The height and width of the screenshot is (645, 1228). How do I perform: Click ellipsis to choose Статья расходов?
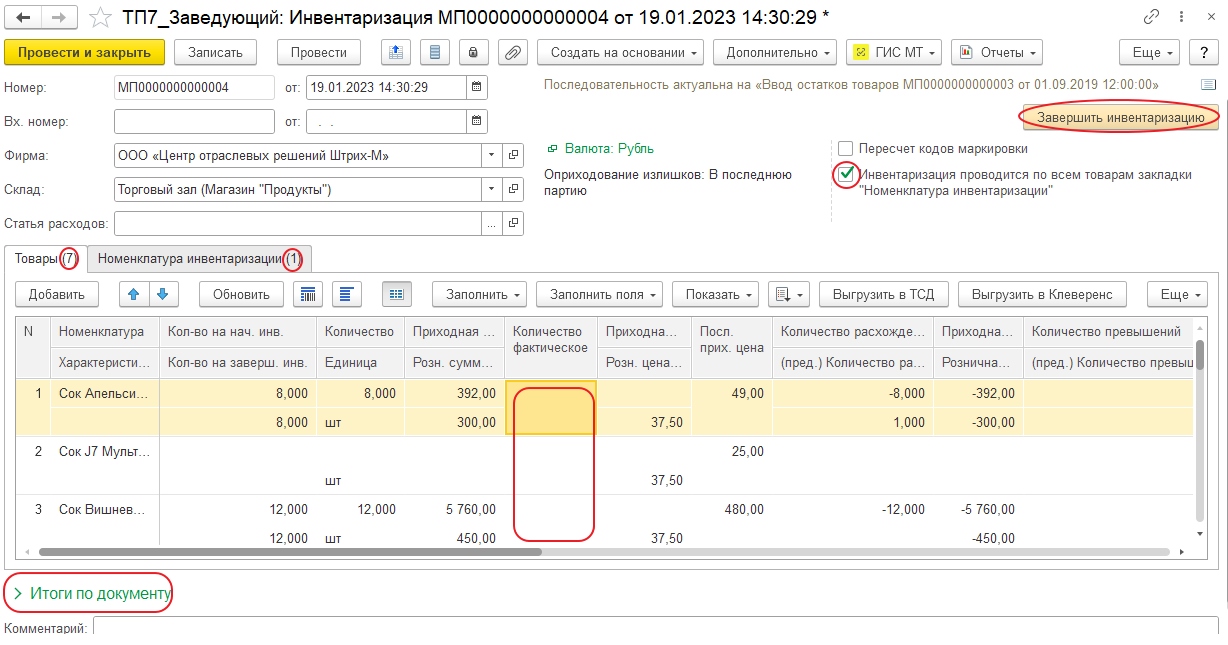coord(491,223)
